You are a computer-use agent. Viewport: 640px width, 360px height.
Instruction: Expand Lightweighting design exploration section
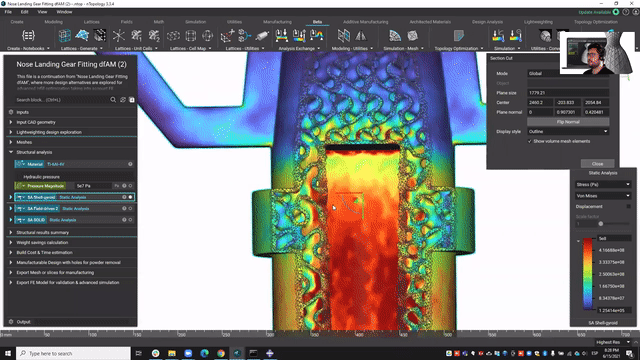11,132
